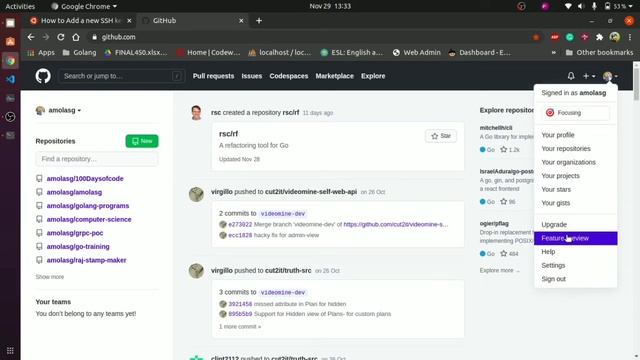This screenshot has width=640, height=360.
Task: Select Your gists in user menu
Action: [x=576, y=203]
